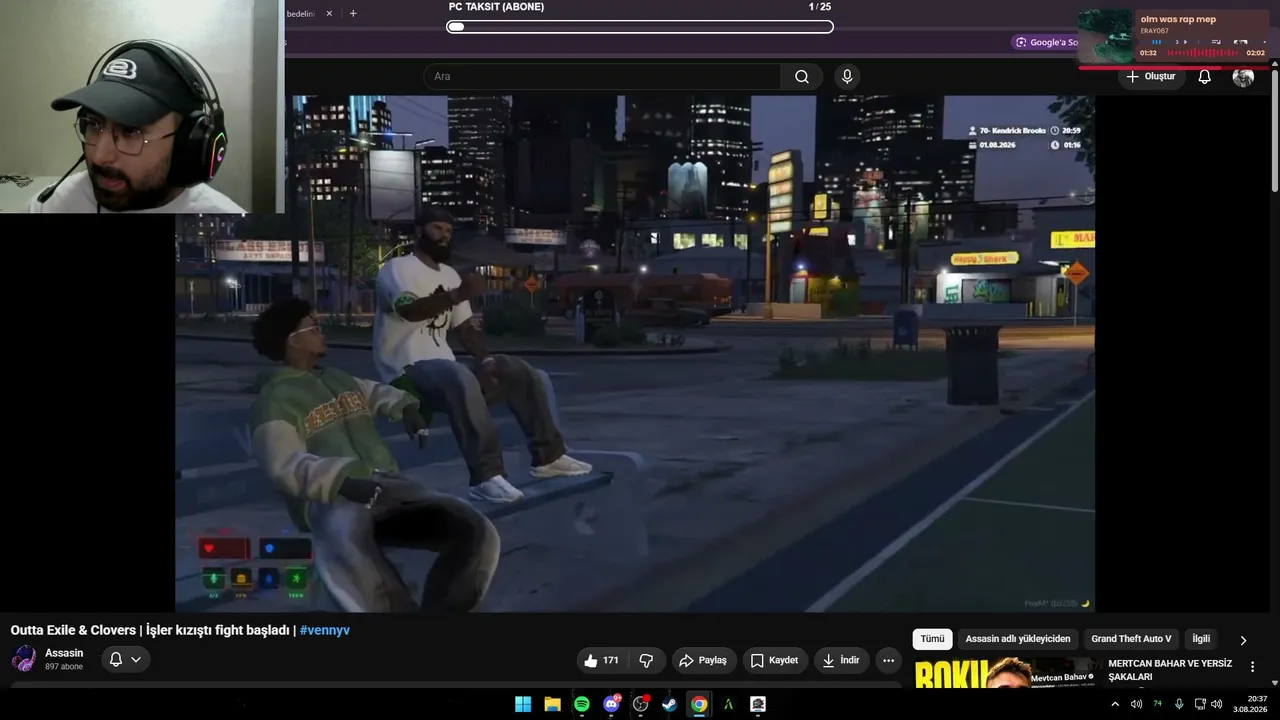Open the three-dot more actions menu beside İndir
Screen dimensions: 1280x720
pyautogui.click(x=888, y=660)
